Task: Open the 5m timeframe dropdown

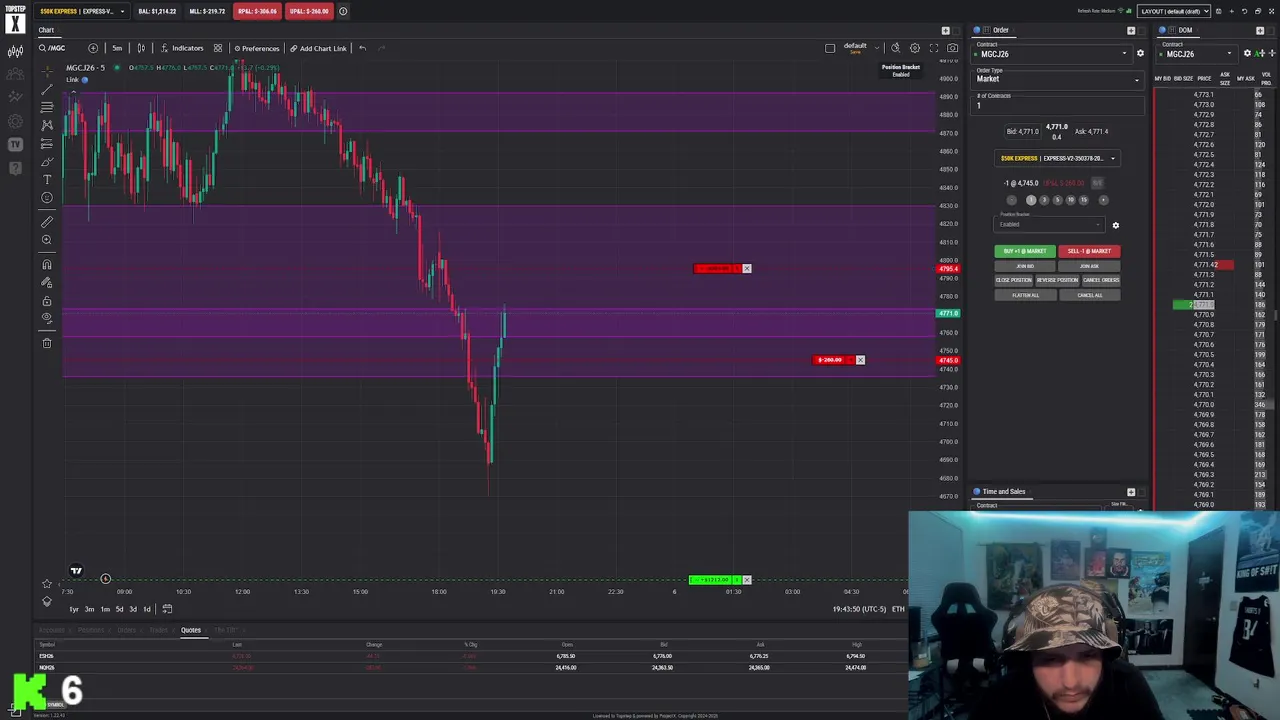Action: (x=117, y=48)
